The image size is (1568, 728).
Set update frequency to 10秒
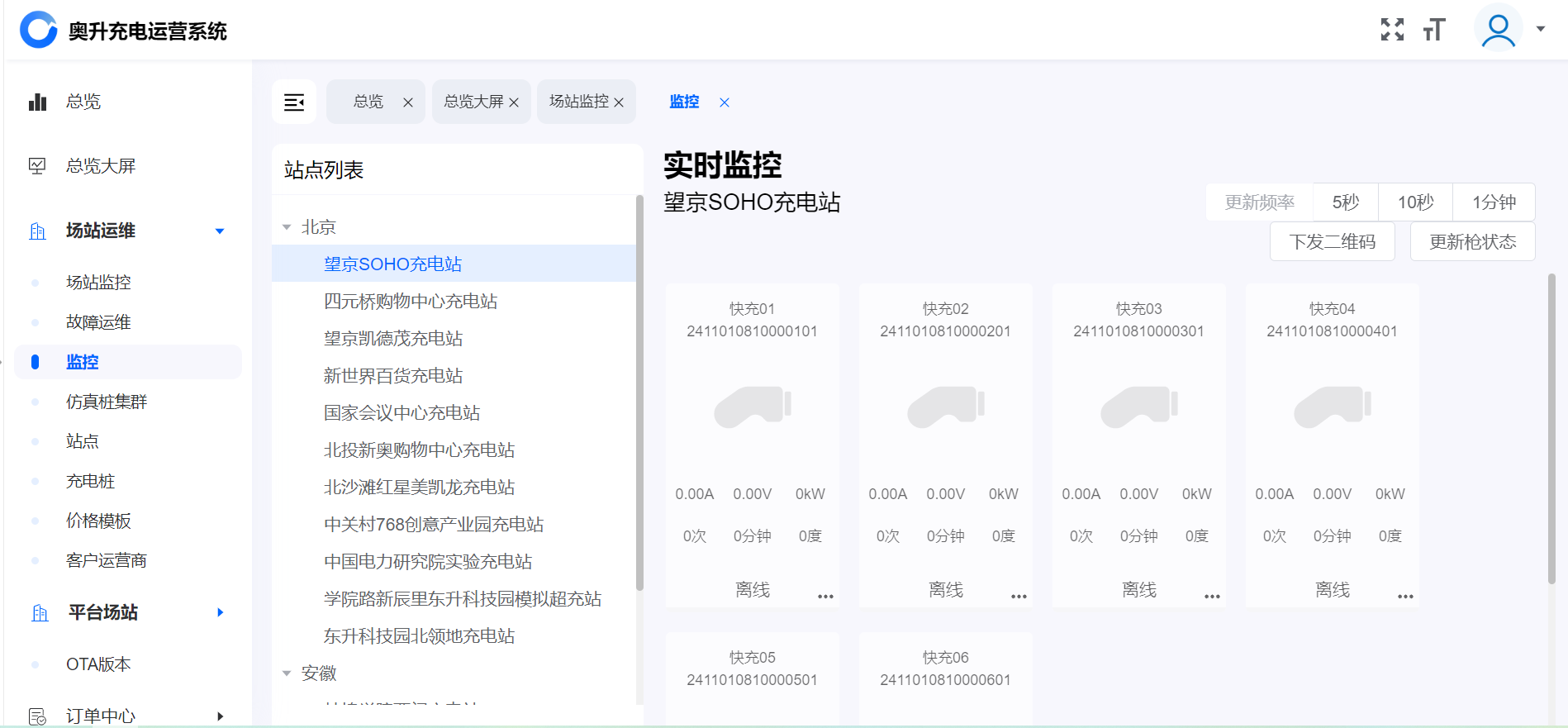tap(1415, 202)
